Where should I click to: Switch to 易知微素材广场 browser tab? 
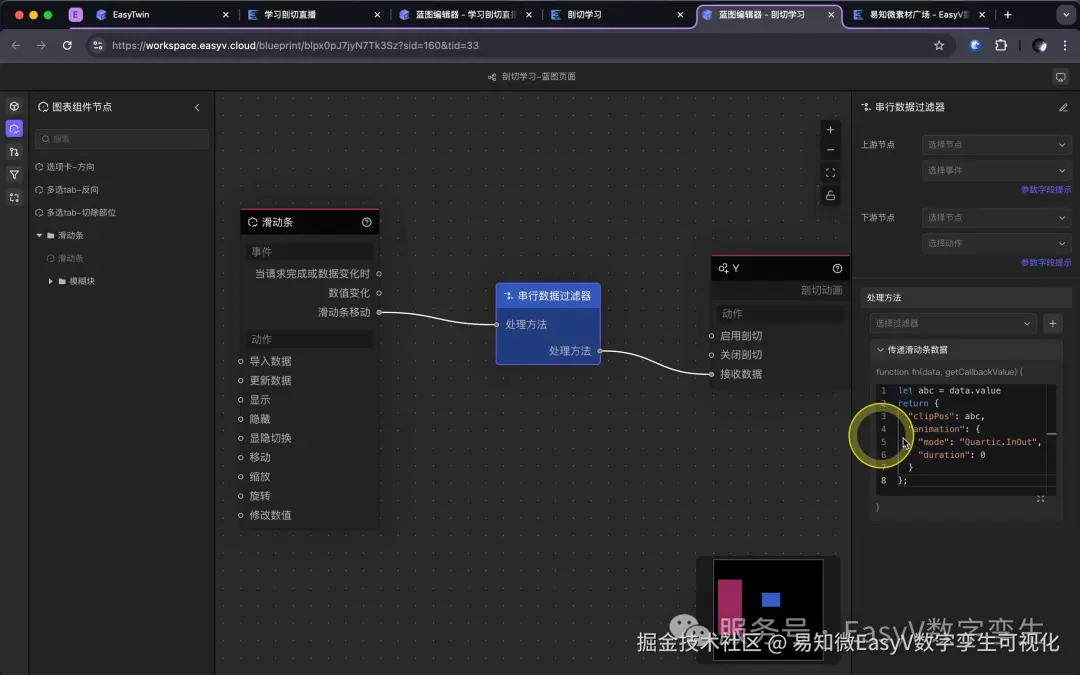coord(919,14)
